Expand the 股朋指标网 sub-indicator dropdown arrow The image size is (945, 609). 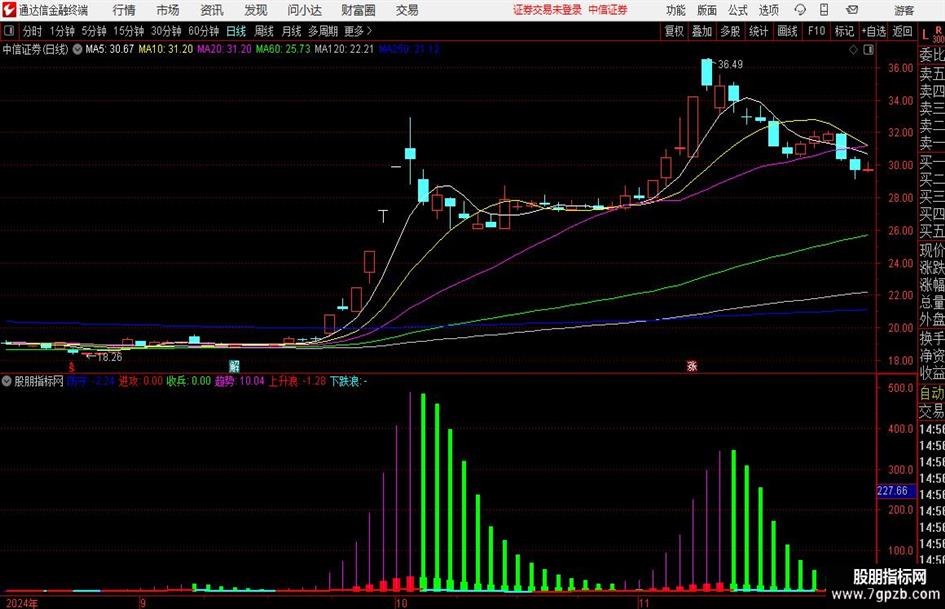point(7,381)
